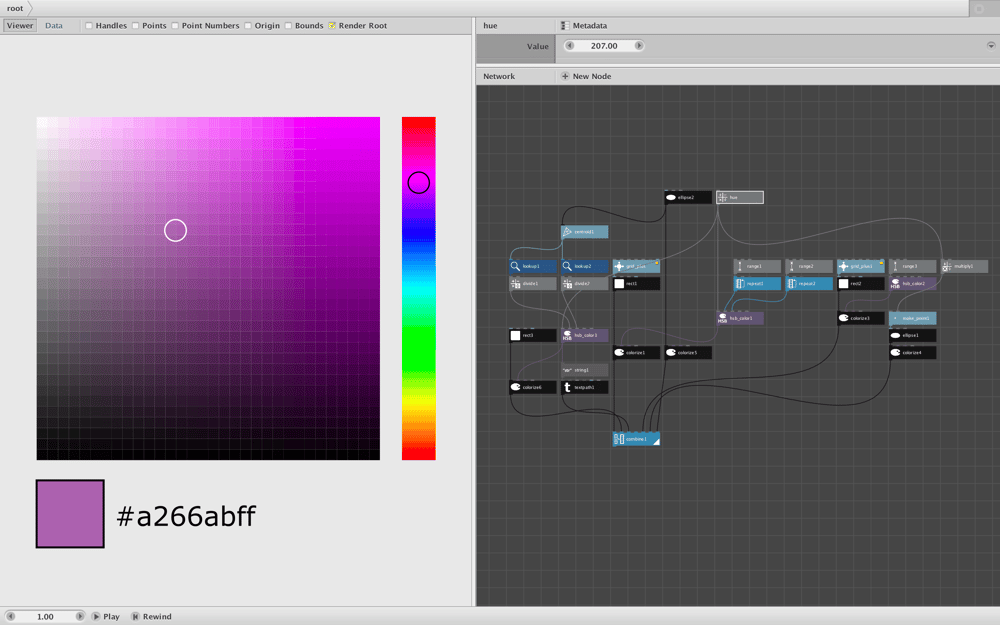
Task: Click the Network panel label
Action: 499,76
